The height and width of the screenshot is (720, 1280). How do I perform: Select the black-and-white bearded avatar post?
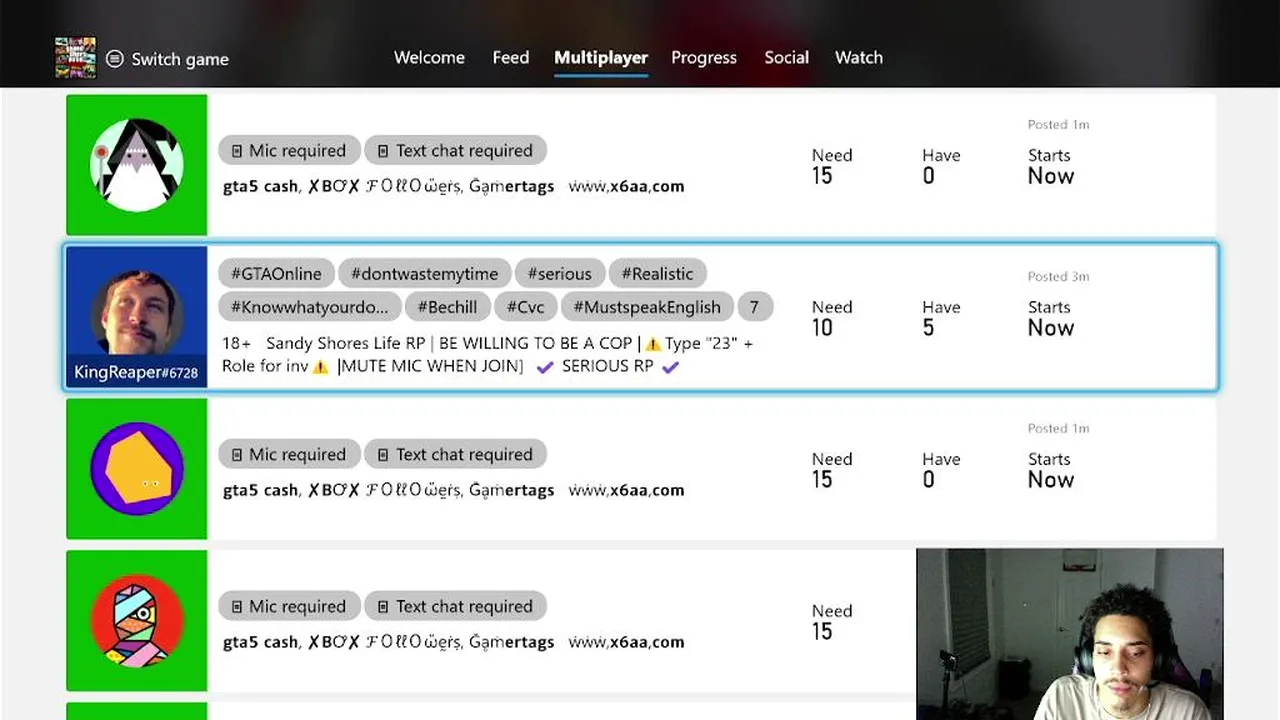point(137,165)
